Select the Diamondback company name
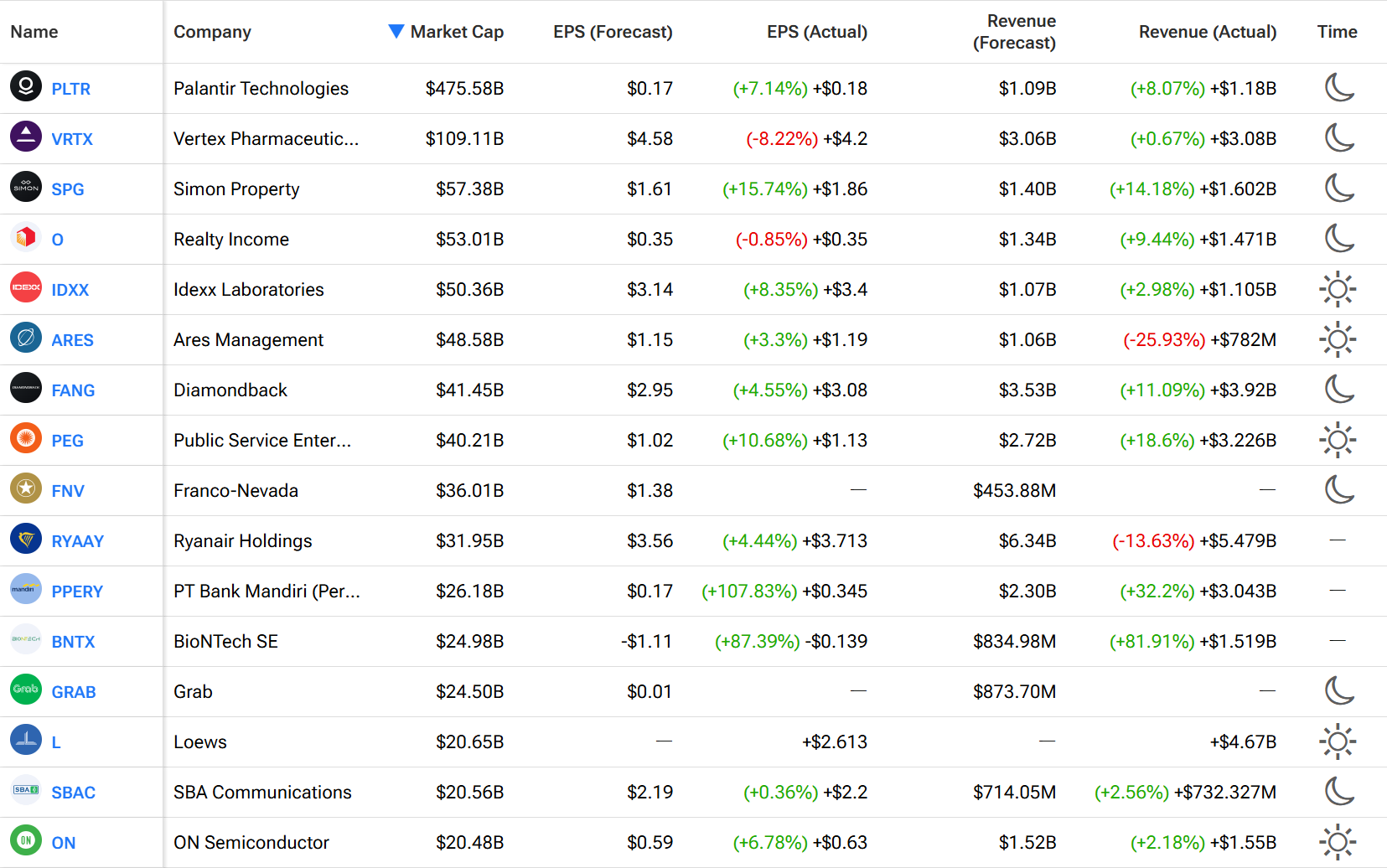The image size is (1387, 868). pos(230,390)
